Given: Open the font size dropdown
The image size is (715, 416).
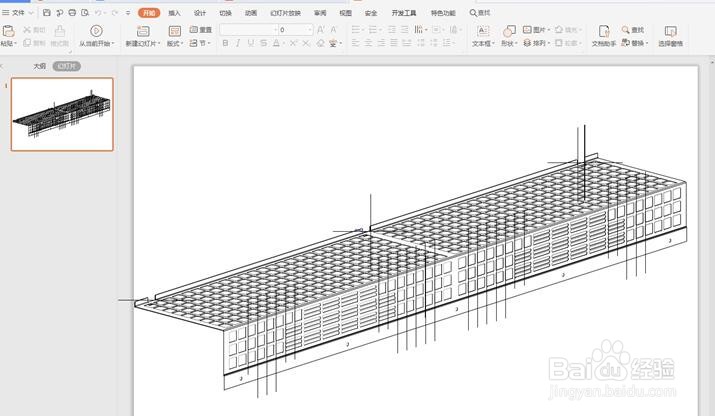Looking at the screenshot, I should (x=310, y=30).
